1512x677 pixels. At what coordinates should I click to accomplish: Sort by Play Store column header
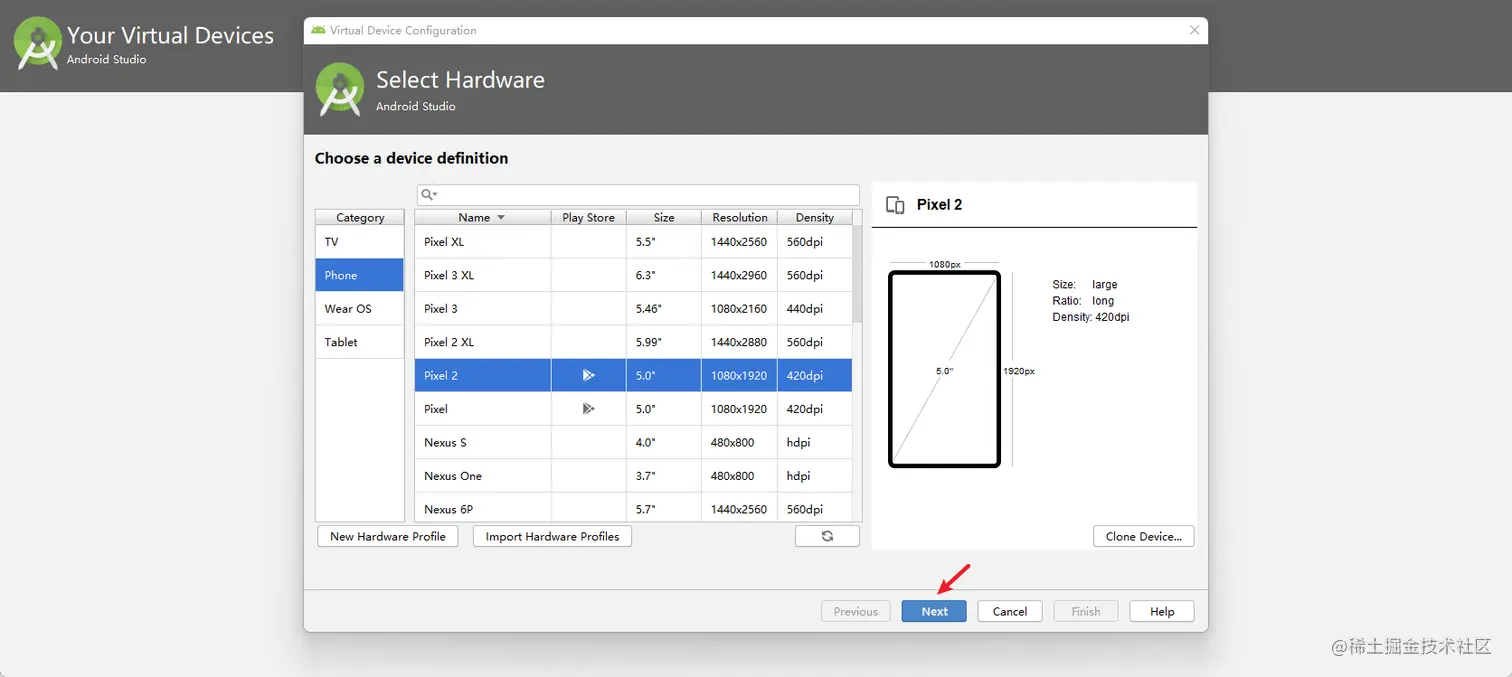588,217
